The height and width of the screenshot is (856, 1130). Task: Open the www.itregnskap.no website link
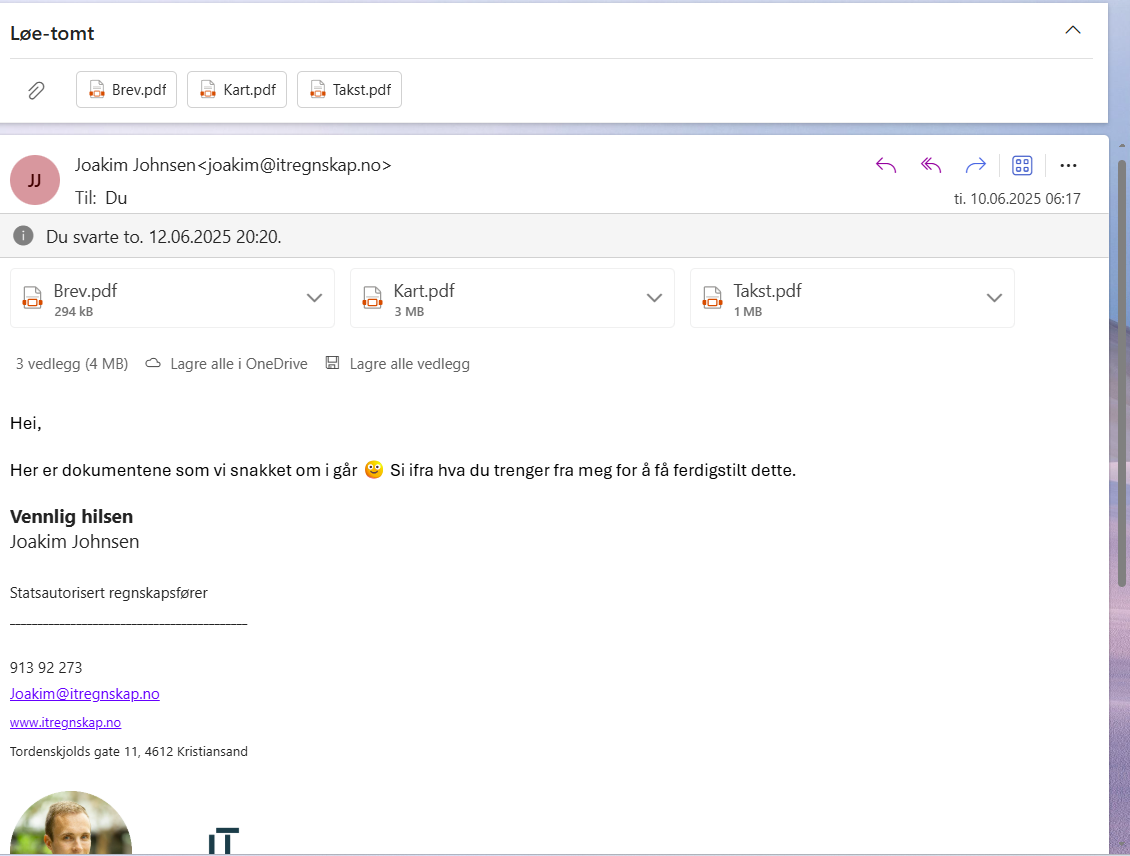pos(65,722)
